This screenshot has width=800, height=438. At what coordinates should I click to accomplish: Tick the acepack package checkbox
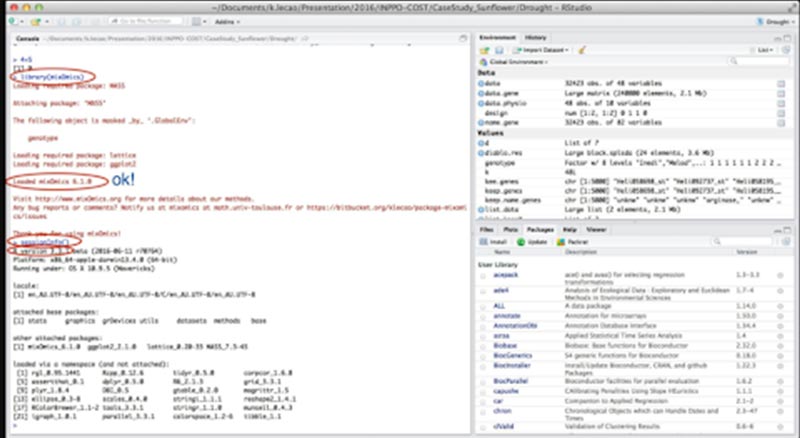tap(483, 276)
